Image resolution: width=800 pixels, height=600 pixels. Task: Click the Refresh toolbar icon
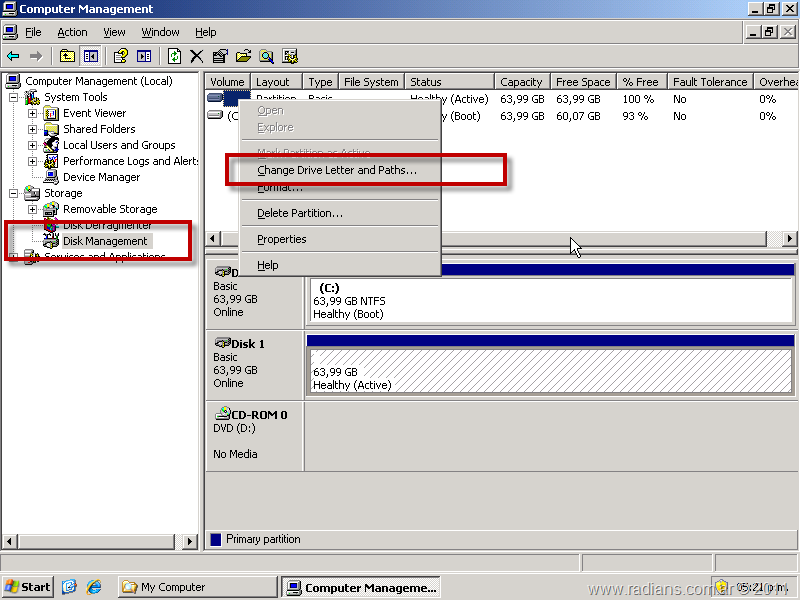(175, 56)
